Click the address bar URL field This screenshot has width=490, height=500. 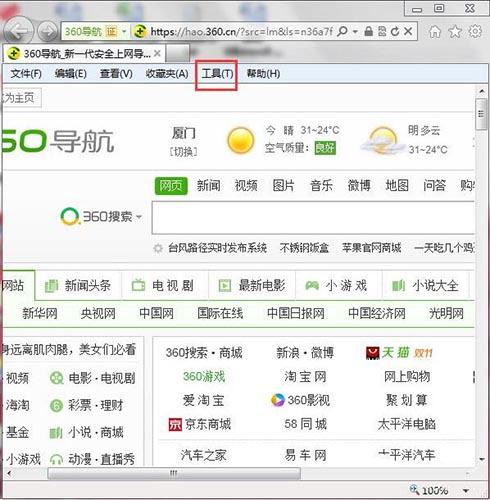coord(241,32)
